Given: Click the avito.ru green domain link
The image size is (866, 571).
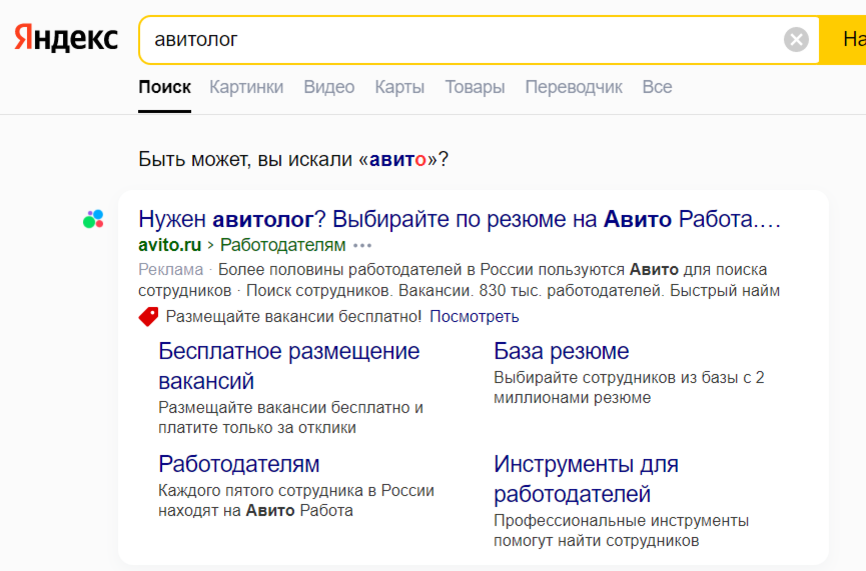Looking at the screenshot, I should click(x=170, y=245).
